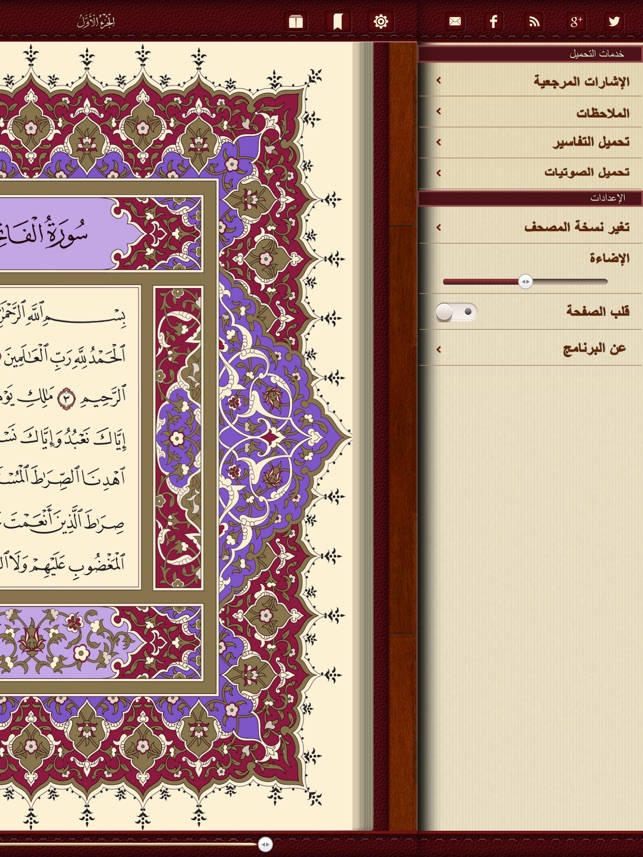This screenshot has height=857, width=643.
Task: Tap the سورة الفاتحة title banner
Action: pos(71,234)
